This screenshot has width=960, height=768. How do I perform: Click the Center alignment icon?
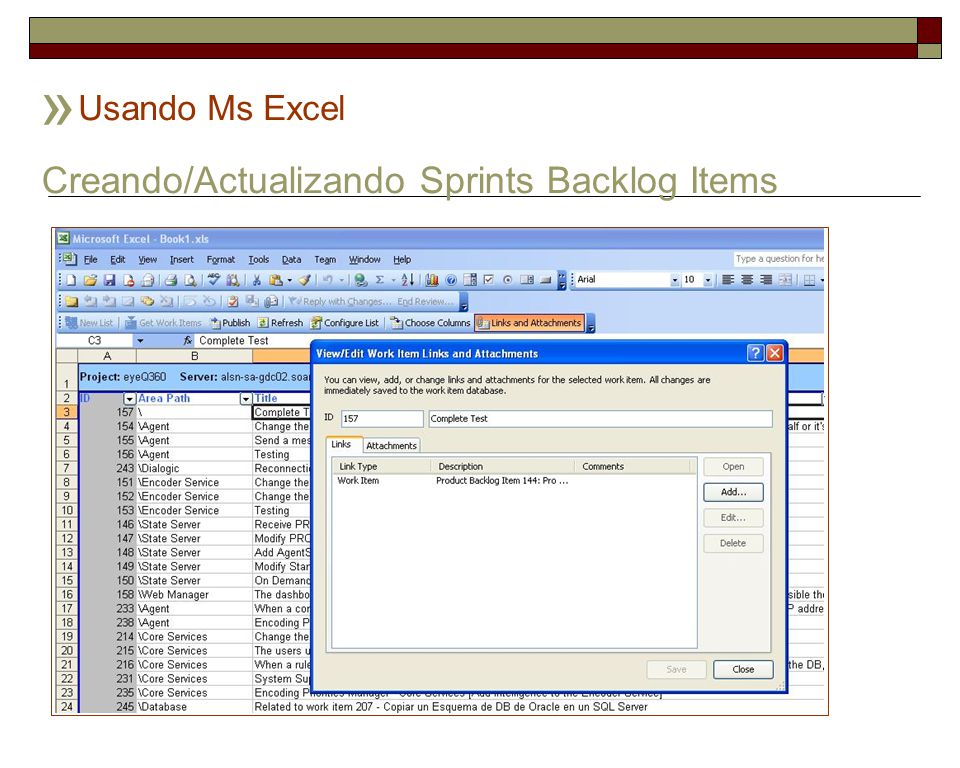[x=747, y=280]
